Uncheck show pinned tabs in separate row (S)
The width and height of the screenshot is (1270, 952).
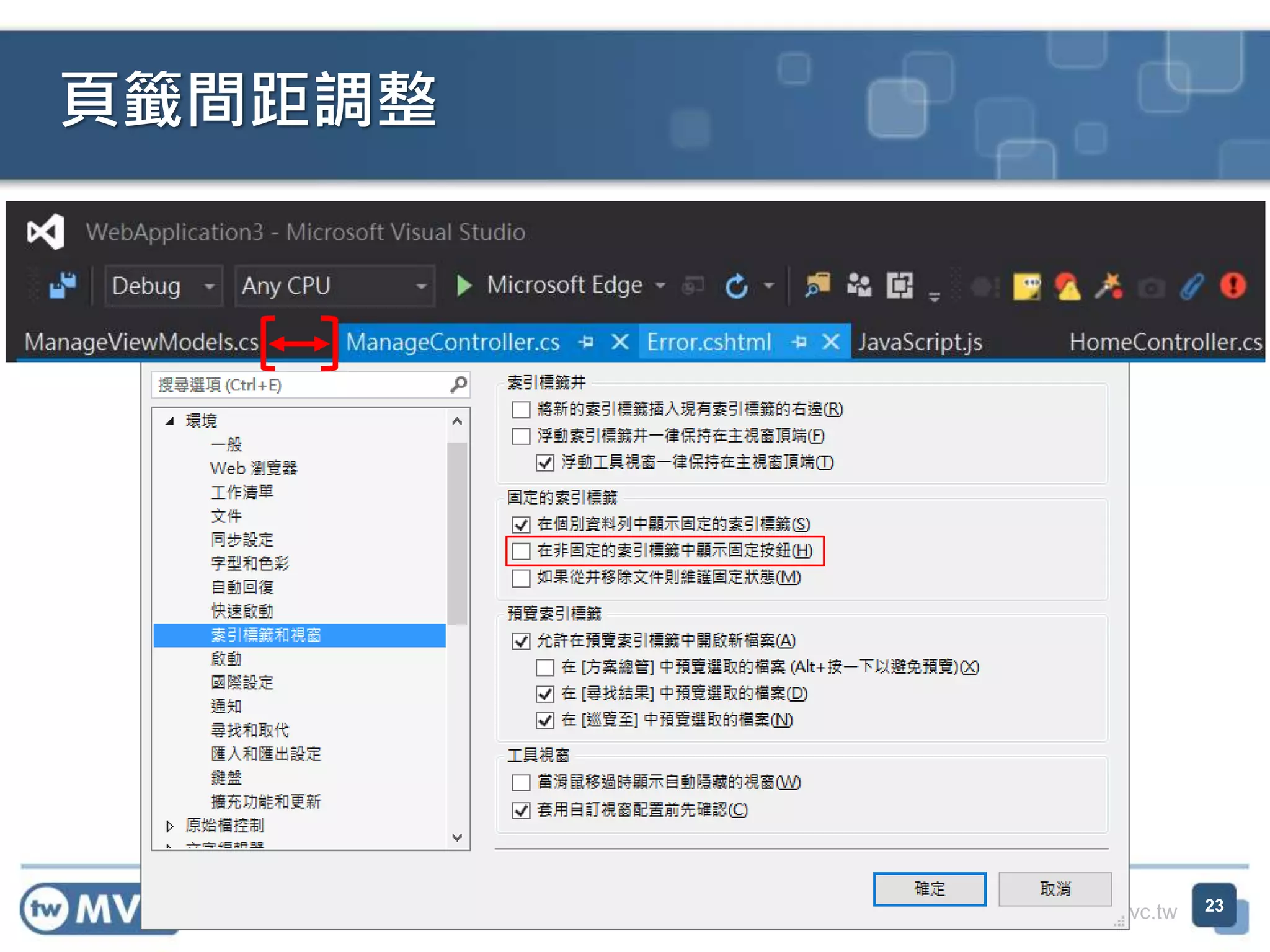click(x=521, y=525)
